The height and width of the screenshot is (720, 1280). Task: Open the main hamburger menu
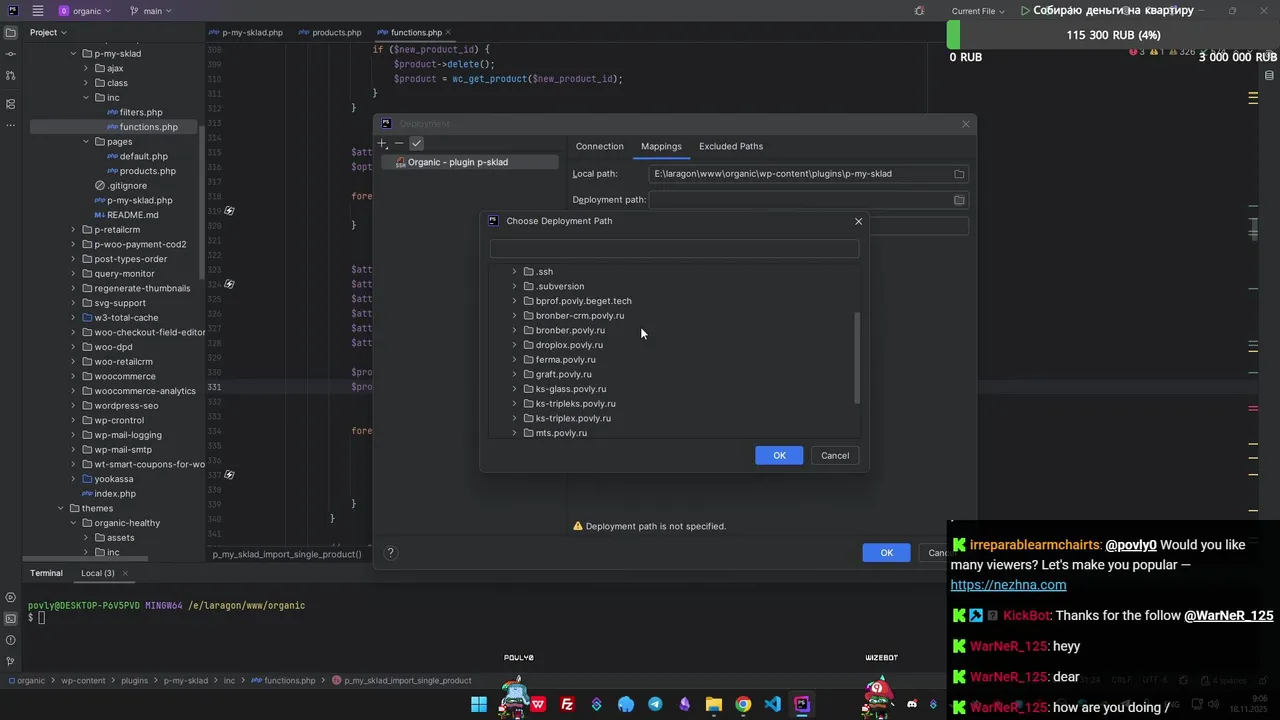pyautogui.click(x=38, y=11)
